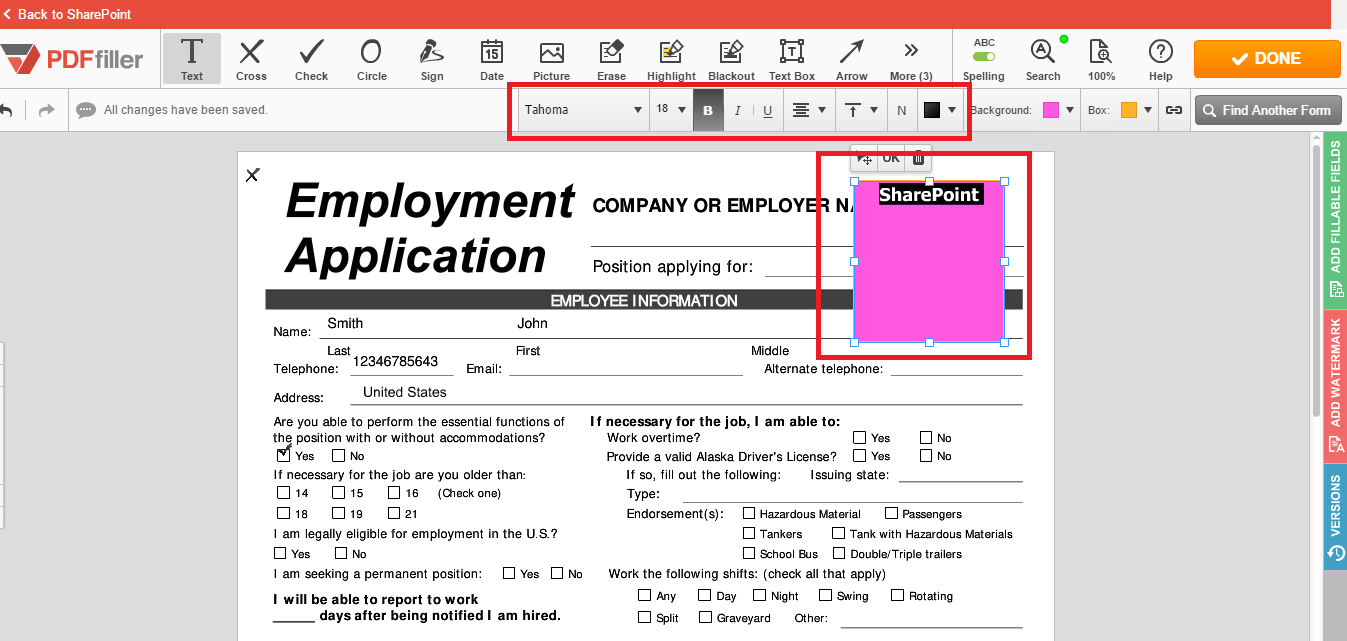Screen dimensions: 1347x641
Task: Check the Passengers endorsement box
Action: tap(891, 513)
